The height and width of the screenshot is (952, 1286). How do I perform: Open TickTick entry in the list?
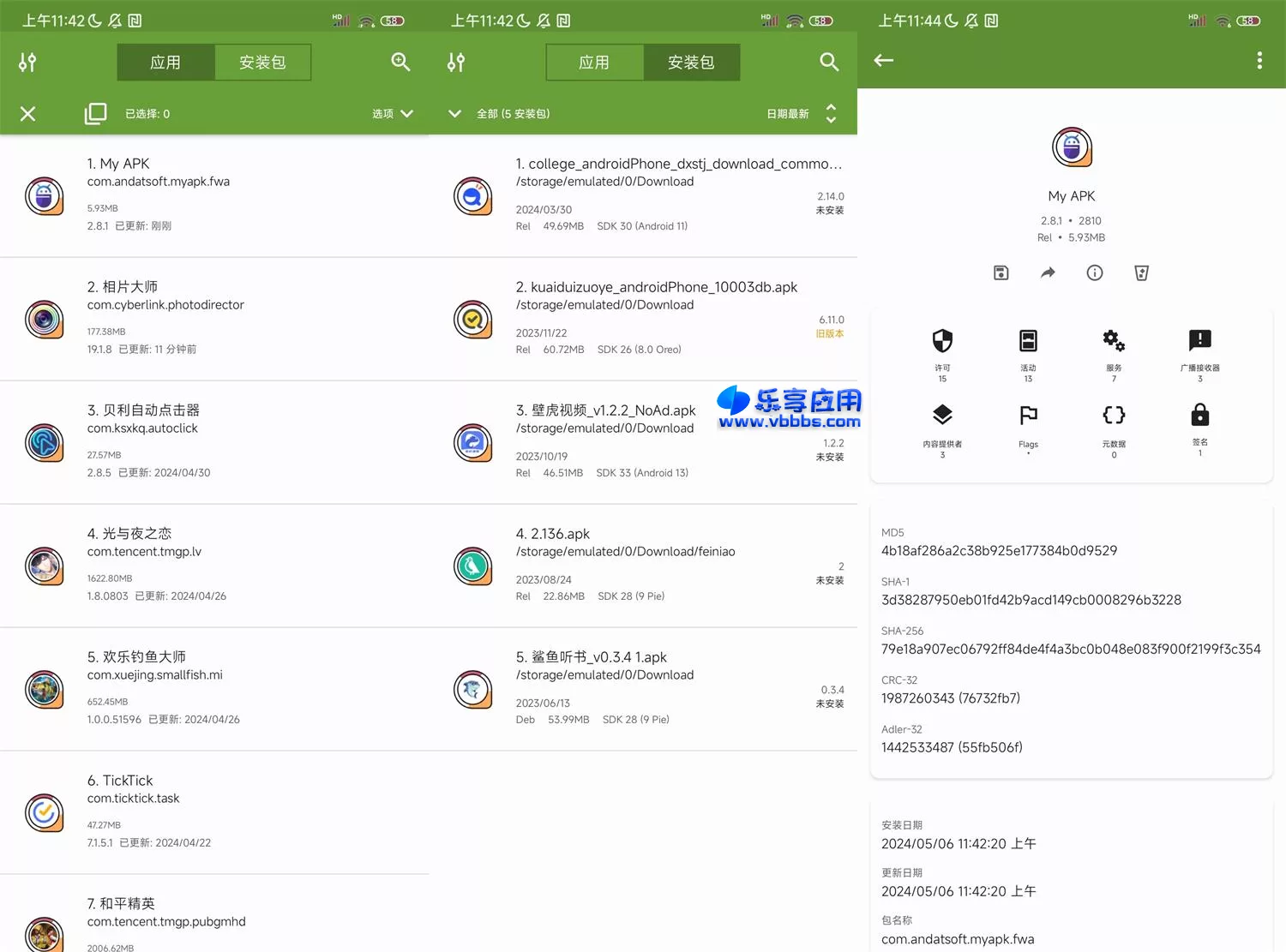pyautogui.click(x=214, y=810)
